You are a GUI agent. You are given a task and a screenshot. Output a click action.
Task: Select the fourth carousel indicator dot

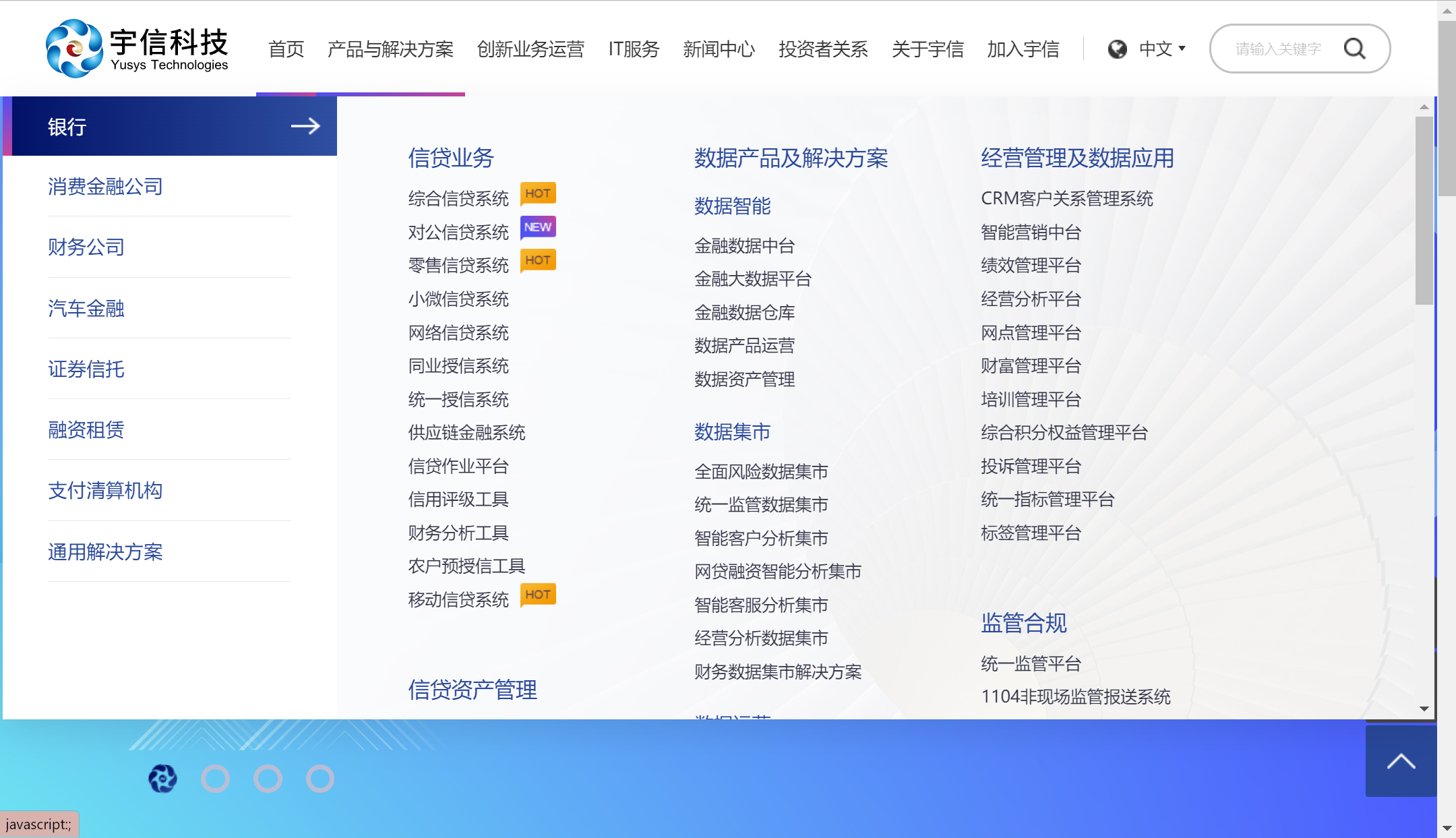pos(320,779)
